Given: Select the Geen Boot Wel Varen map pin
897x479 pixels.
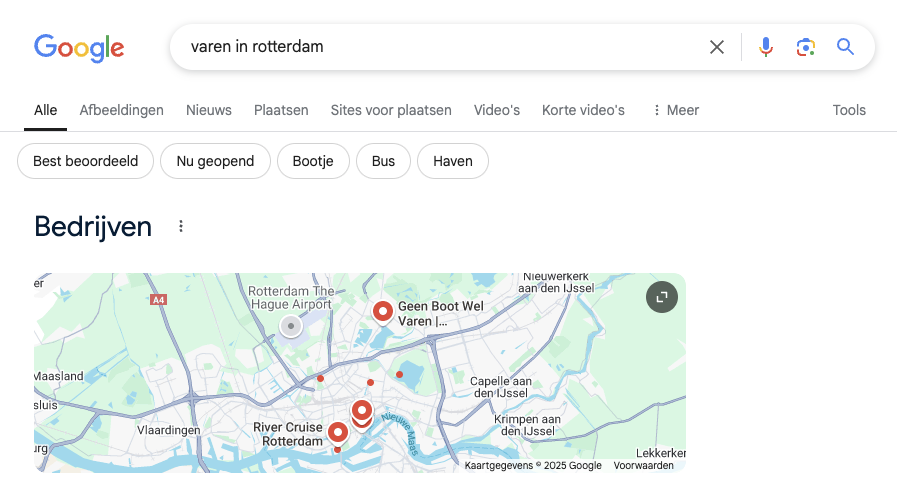Looking at the screenshot, I should (x=383, y=313).
